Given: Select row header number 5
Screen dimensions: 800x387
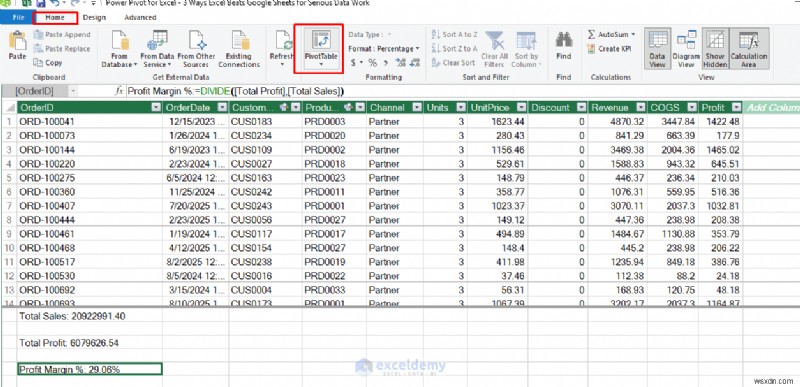Looking at the screenshot, I should 8,178.
